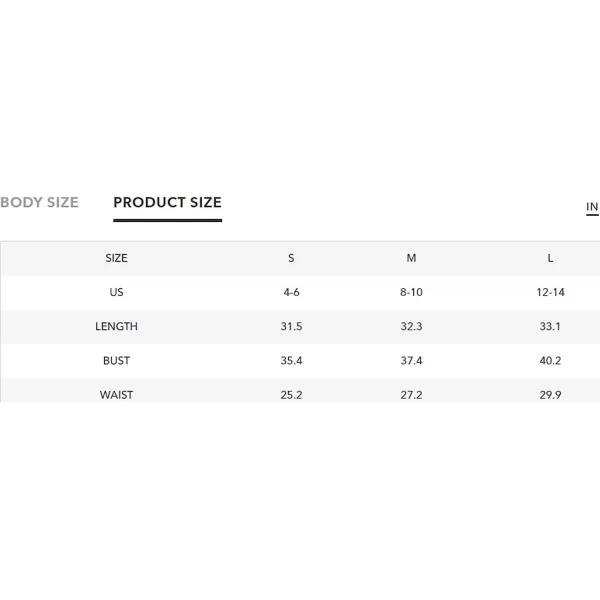Click the 35.4 bust value
600x600 pixels.
pyautogui.click(x=291, y=361)
